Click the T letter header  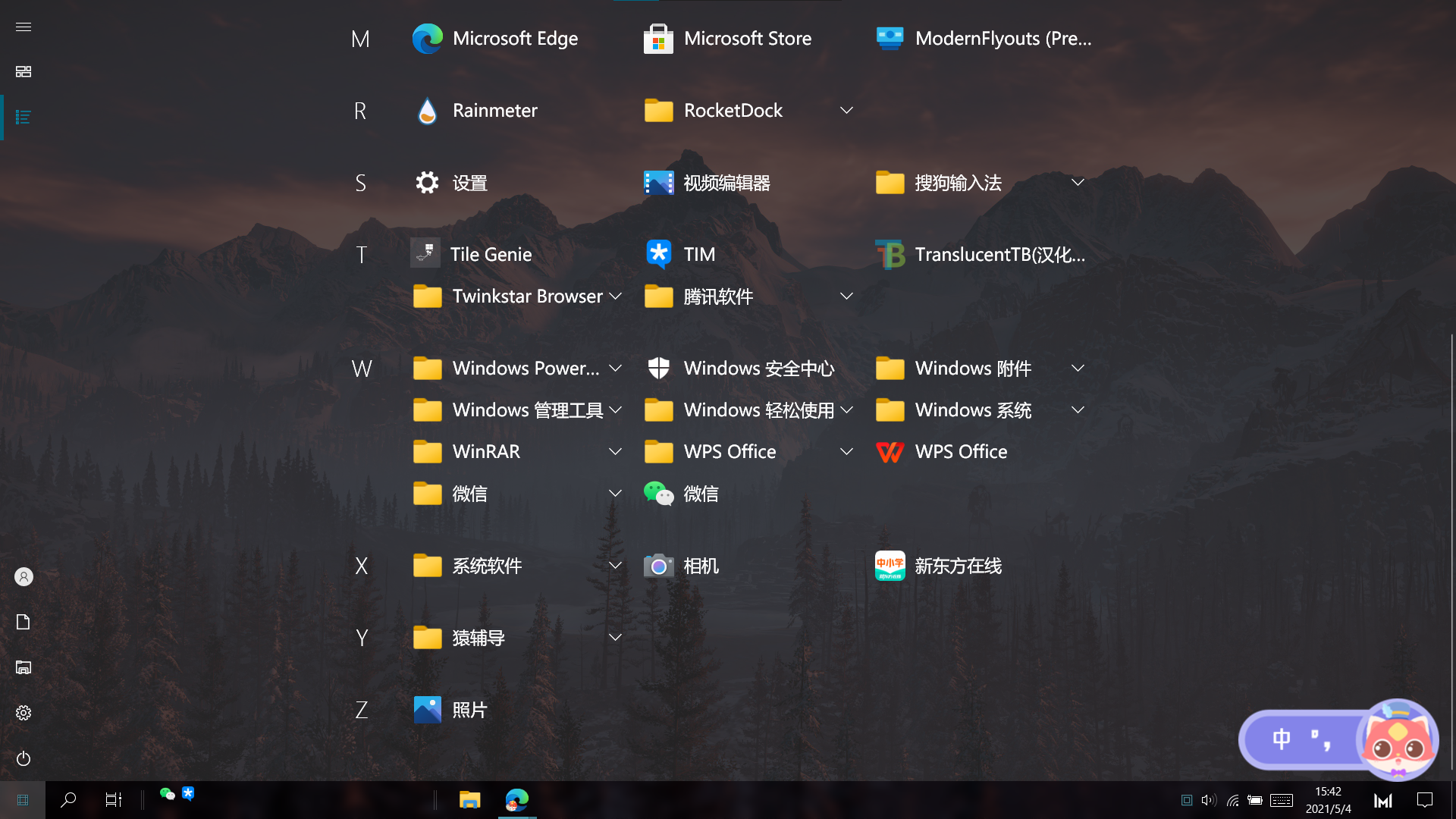click(361, 255)
